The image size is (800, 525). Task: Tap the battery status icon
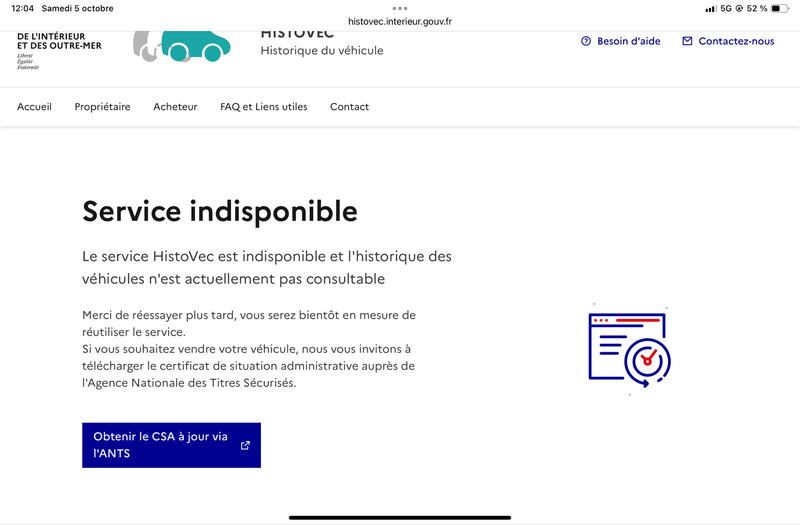click(x=780, y=8)
